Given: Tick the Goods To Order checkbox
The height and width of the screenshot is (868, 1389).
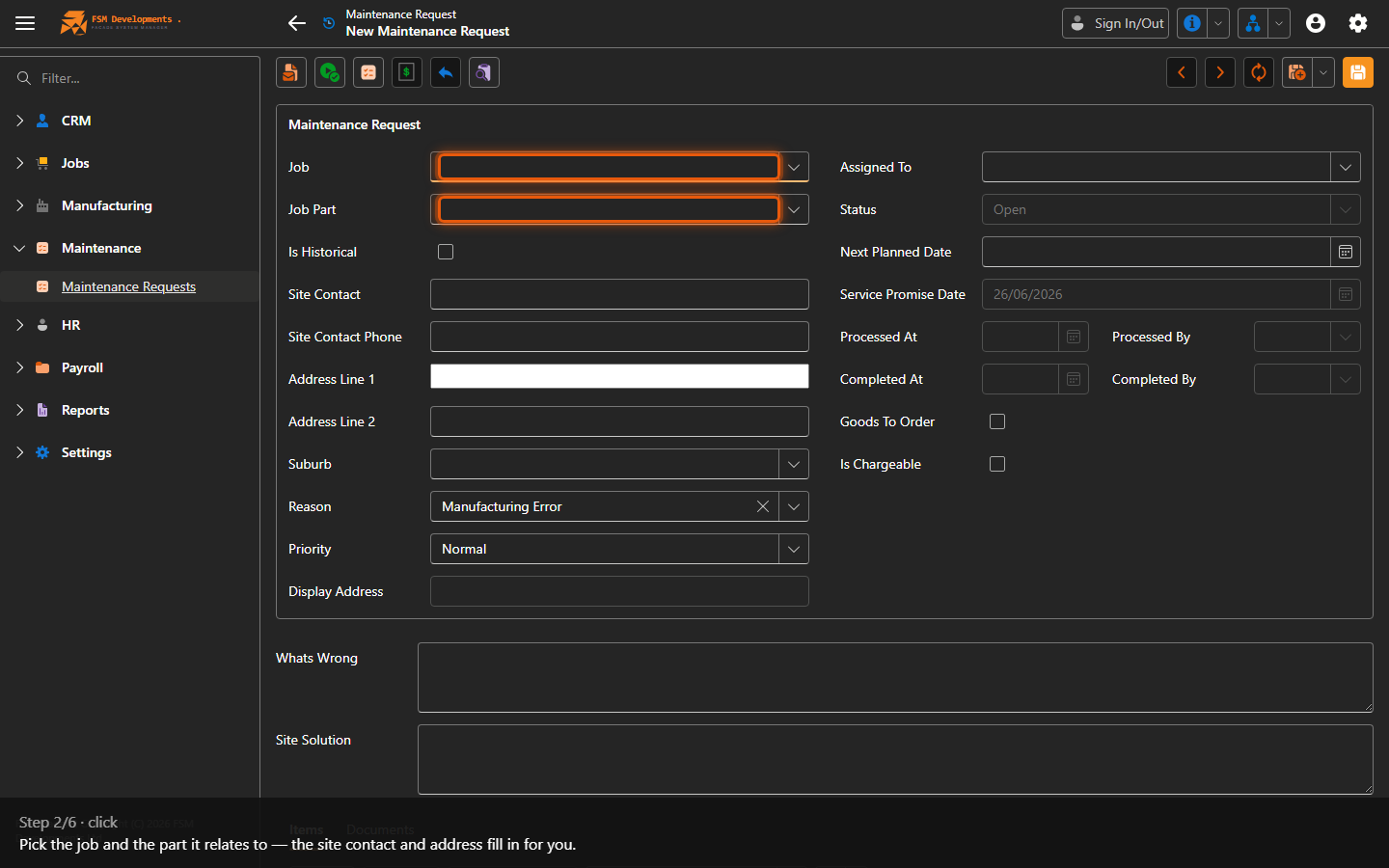Looking at the screenshot, I should (997, 421).
